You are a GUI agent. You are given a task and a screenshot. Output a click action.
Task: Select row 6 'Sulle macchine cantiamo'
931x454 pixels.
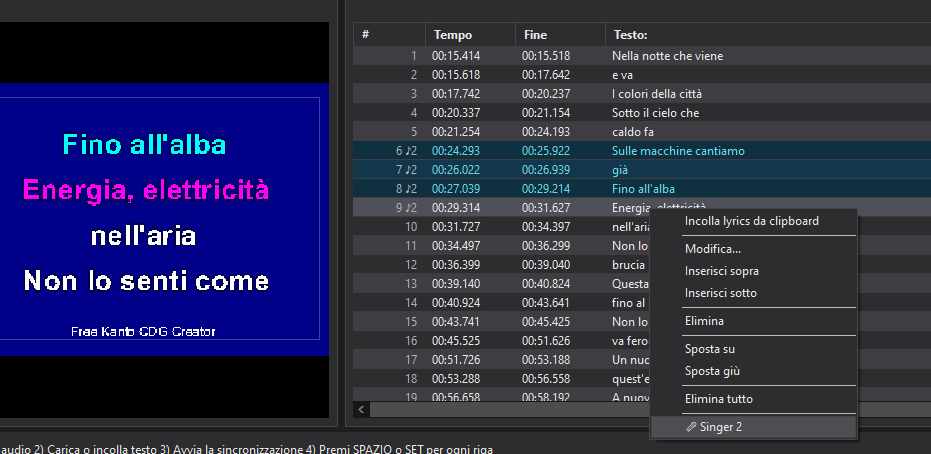[x=678, y=151]
